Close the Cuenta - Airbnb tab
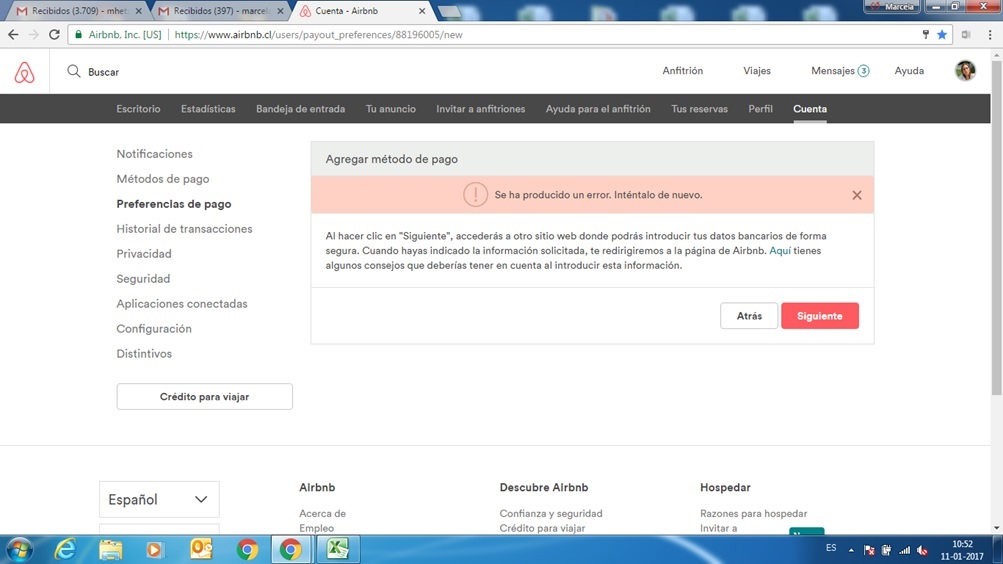The width and height of the screenshot is (1003, 564). pos(422,11)
